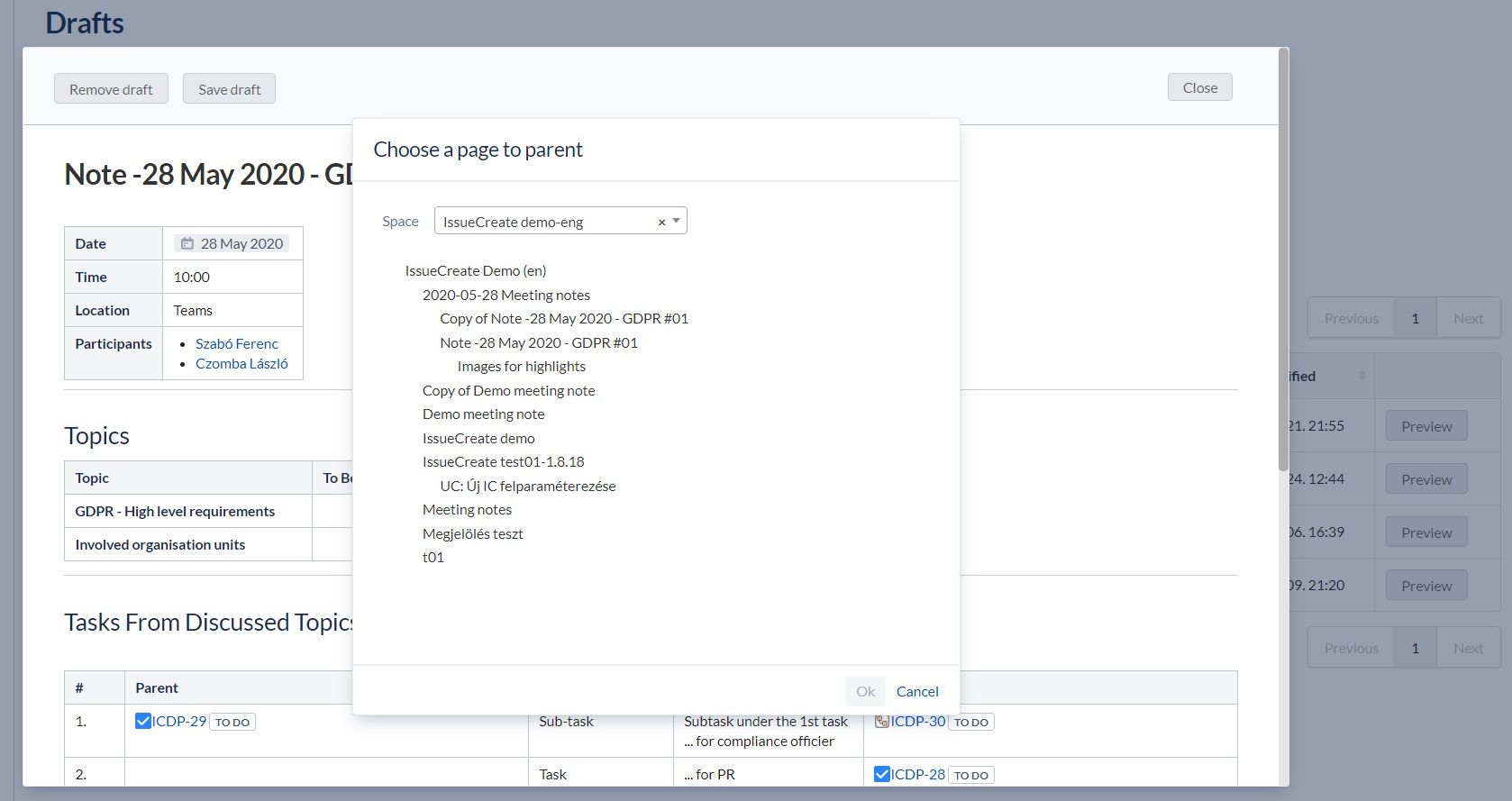Select IssueCreate Demo (en) root page
Viewport: 1512px width, 801px height.
click(476, 270)
